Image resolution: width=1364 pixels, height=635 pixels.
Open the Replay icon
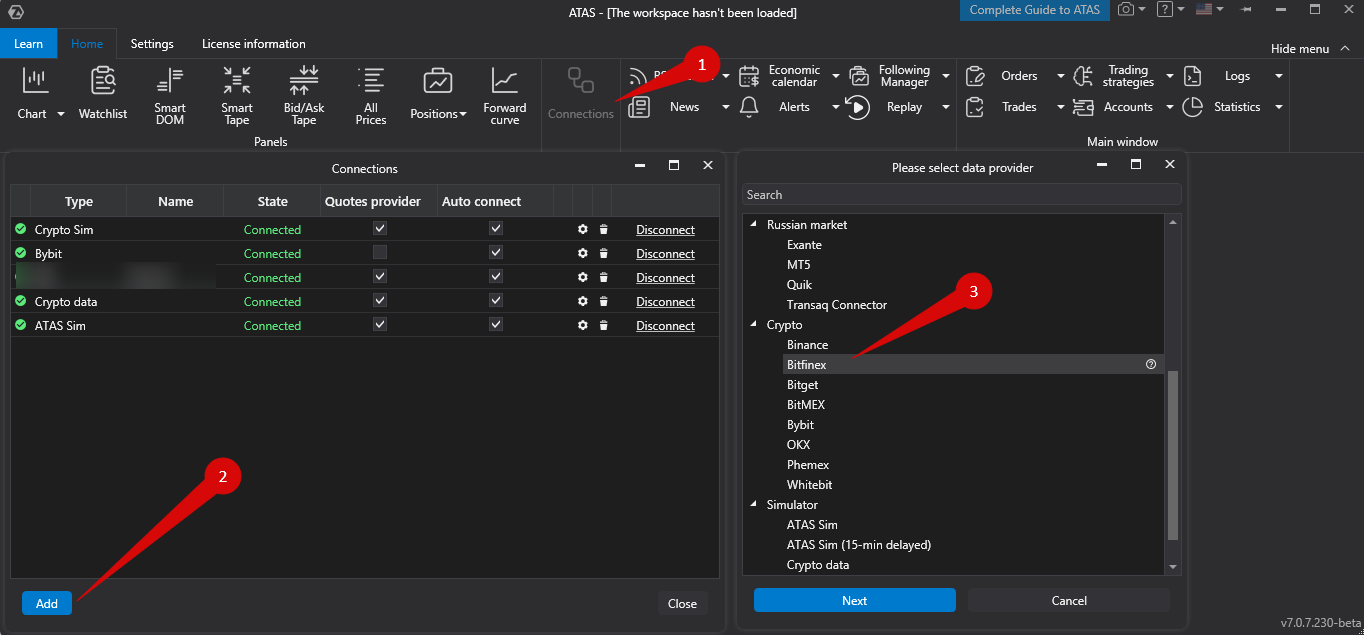pyautogui.click(x=858, y=107)
